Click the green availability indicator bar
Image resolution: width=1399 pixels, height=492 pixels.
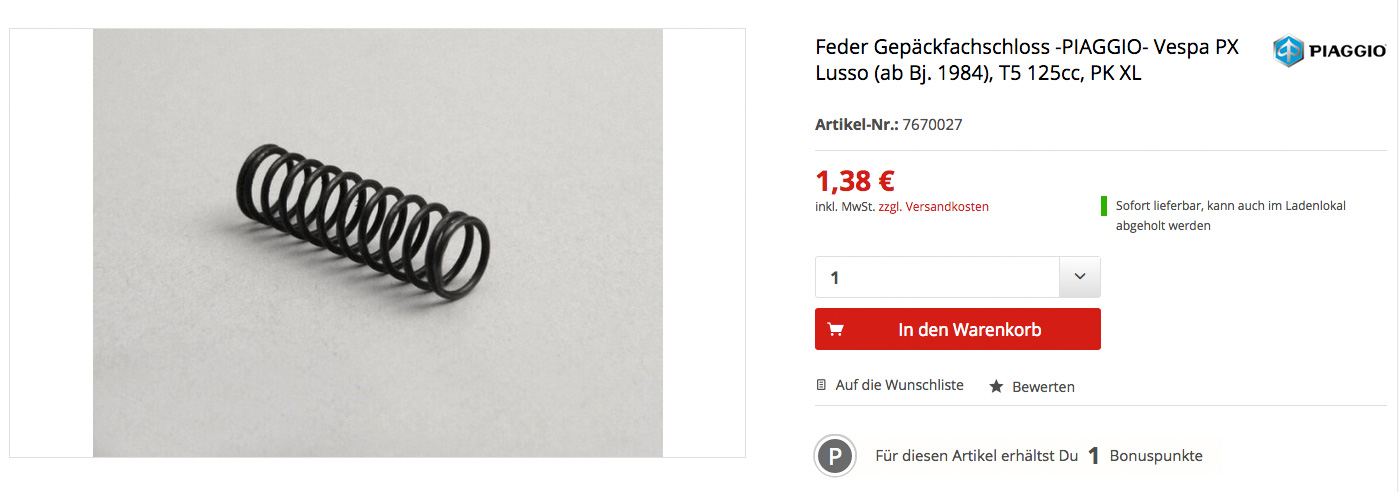1104,206
